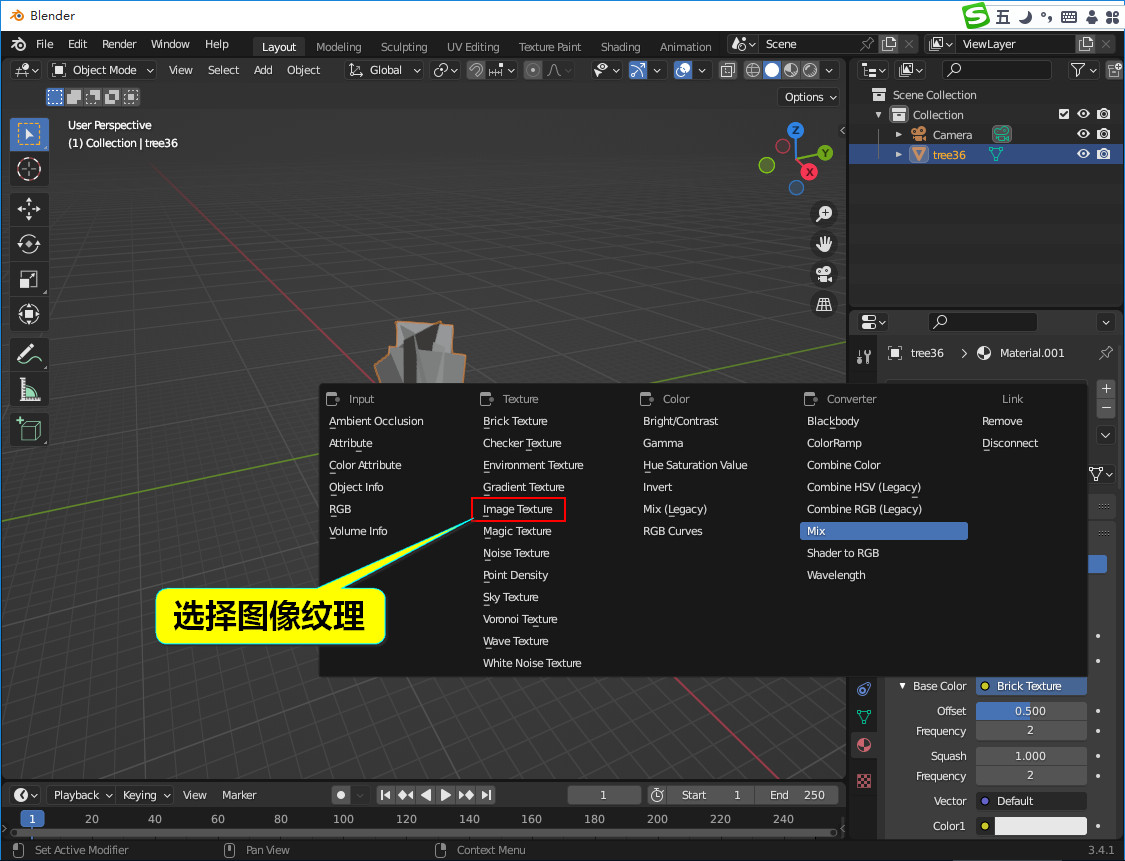Activate the Move tool
Image resolution: width=1125 pixels, height=861 pixels.
29,209
